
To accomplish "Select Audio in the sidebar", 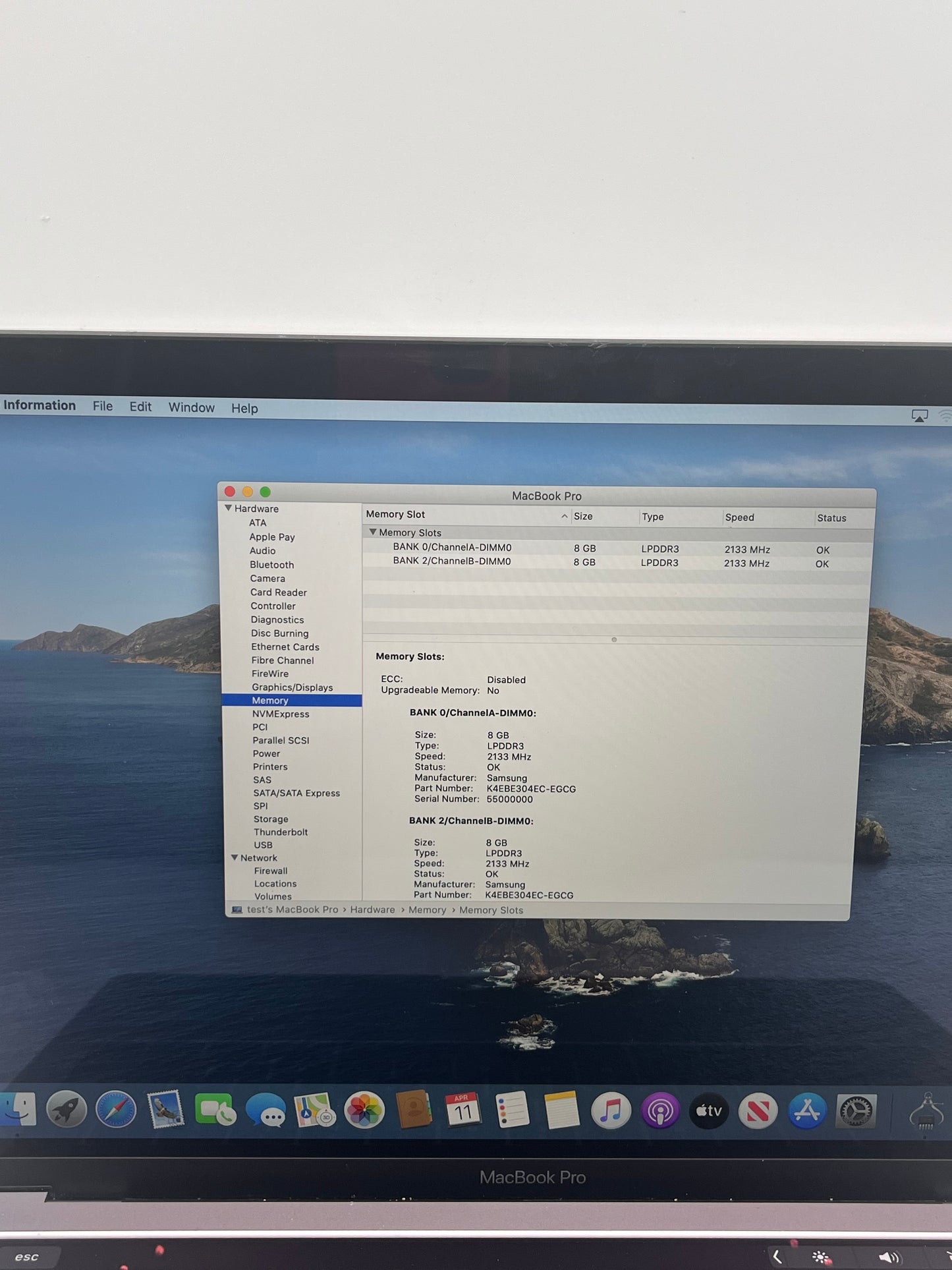I will 262,551.
